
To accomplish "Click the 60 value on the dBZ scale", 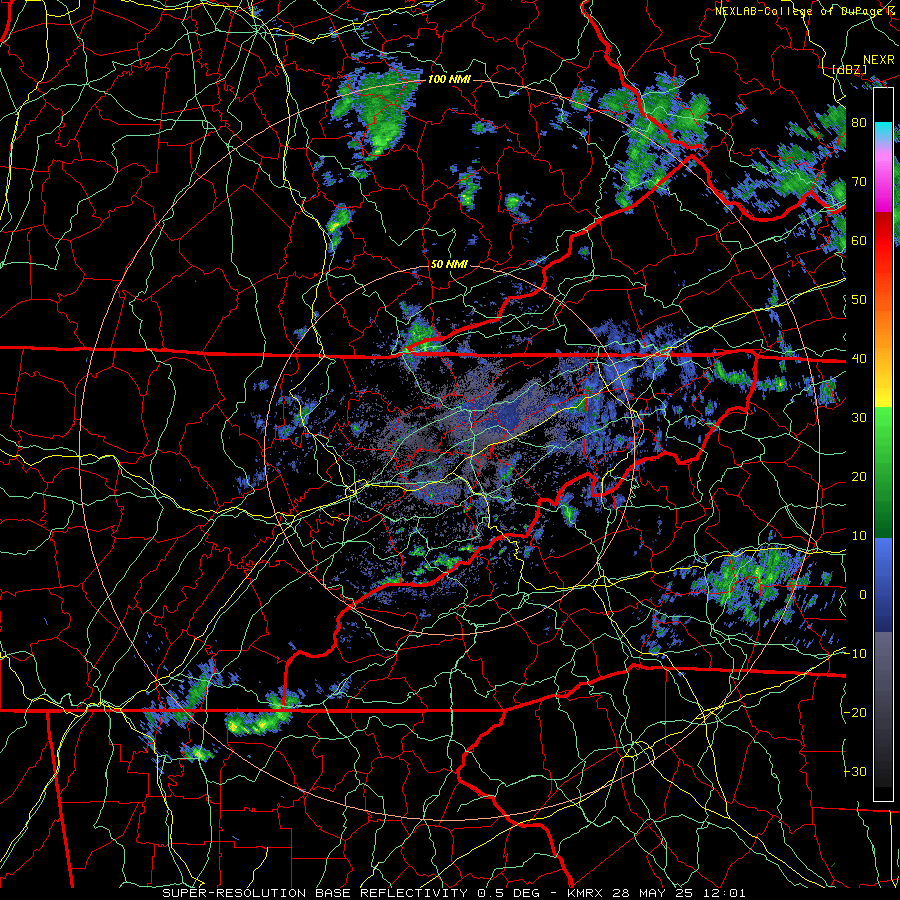I will 859,240.
